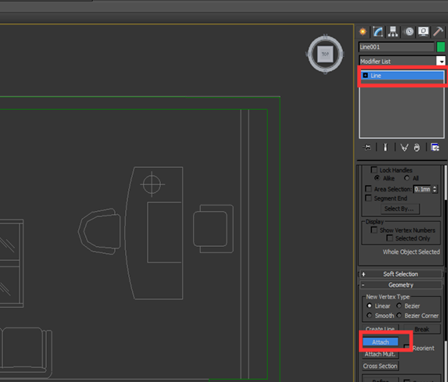Open the Hierarchy panel tab
Screen dimensions: 448x382
click(x=393, y=32)
